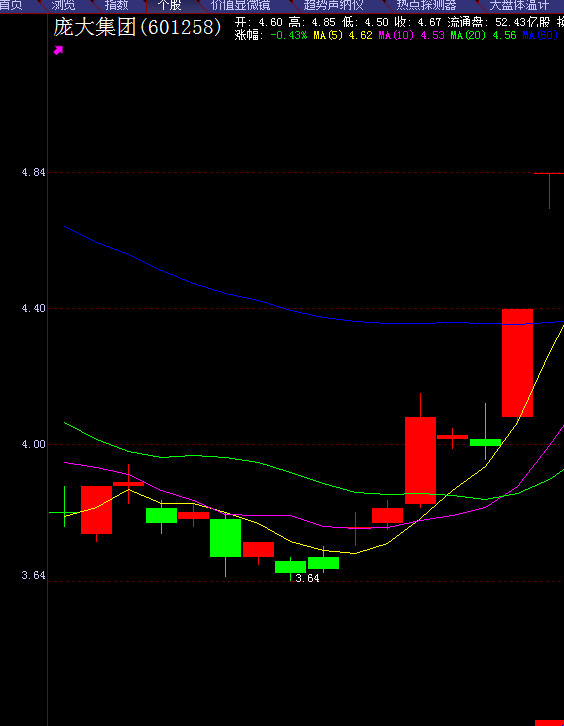Viewport: 564px width, 726px height.
Task: Click the 涨幅 -0.43% value
Action: pos(271,35)
